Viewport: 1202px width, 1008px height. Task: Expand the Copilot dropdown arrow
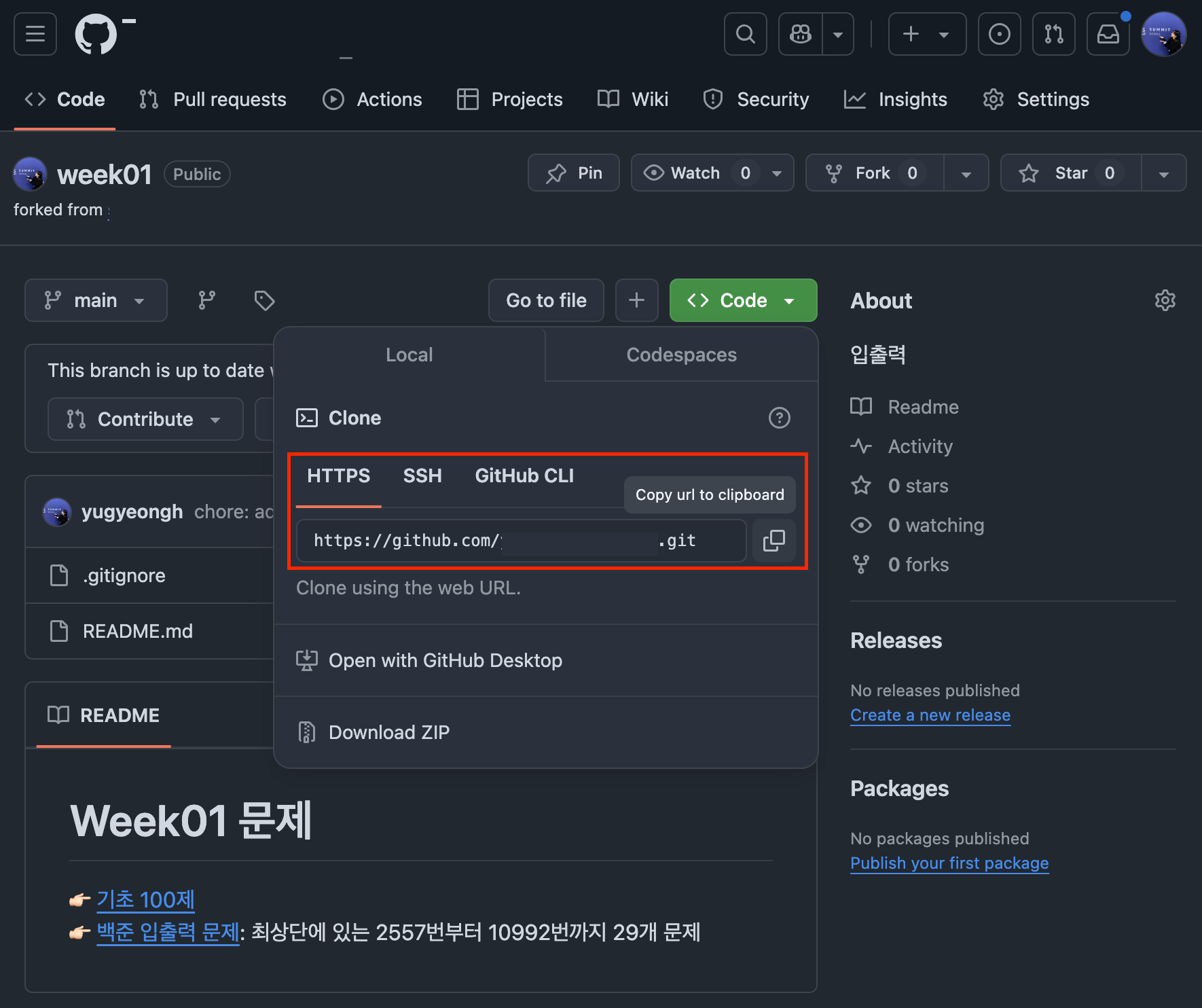838,34
